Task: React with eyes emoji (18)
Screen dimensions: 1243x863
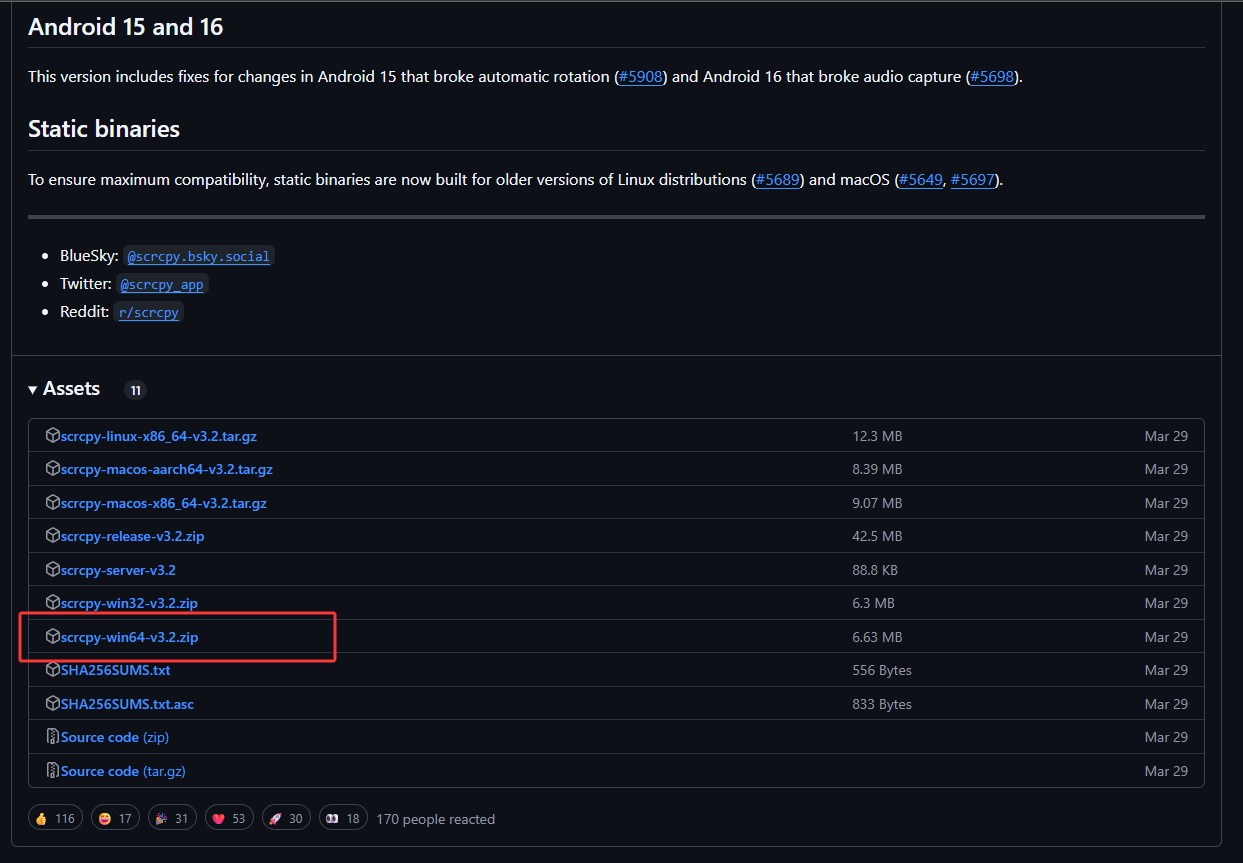Action: [343, 818]
